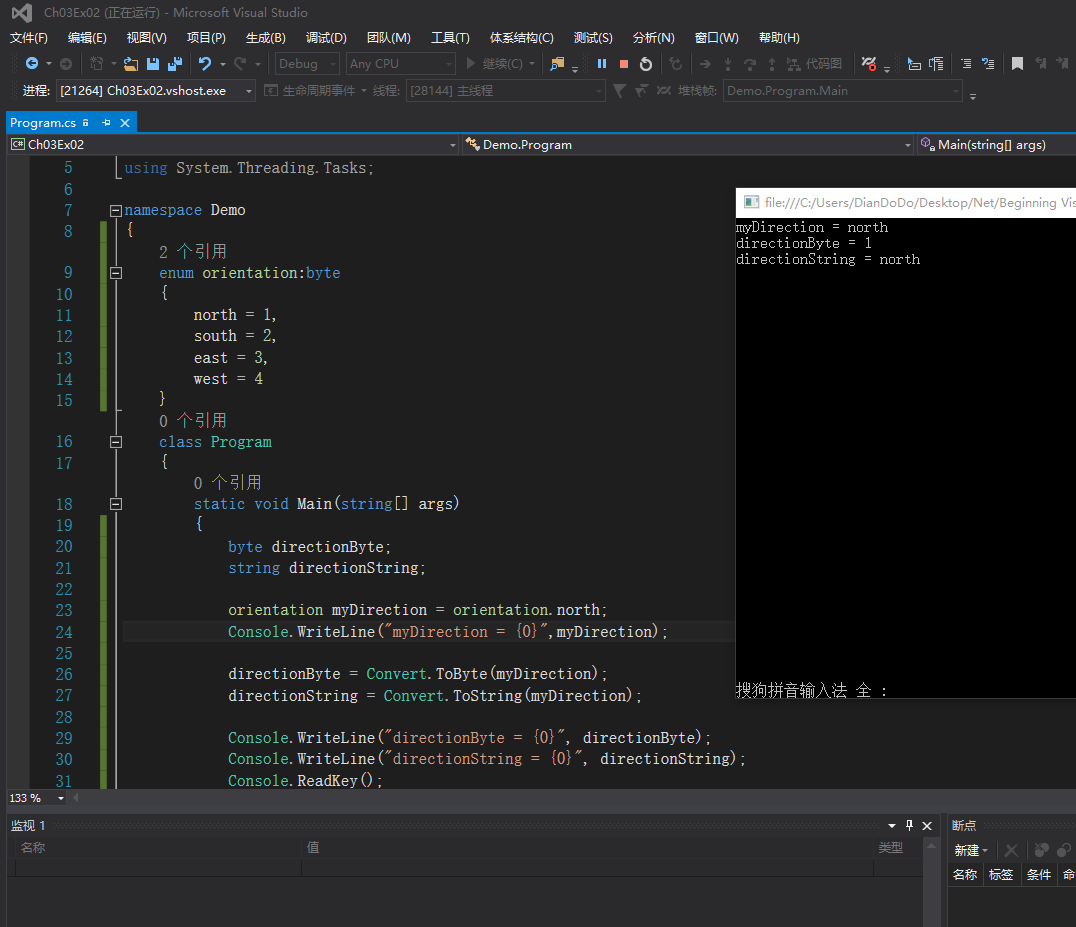Image resolution: width=1076 pixels, height=927 pixels.
Task: Click the 条件 column header in breakpoints panel
Action: point(1038,874)
